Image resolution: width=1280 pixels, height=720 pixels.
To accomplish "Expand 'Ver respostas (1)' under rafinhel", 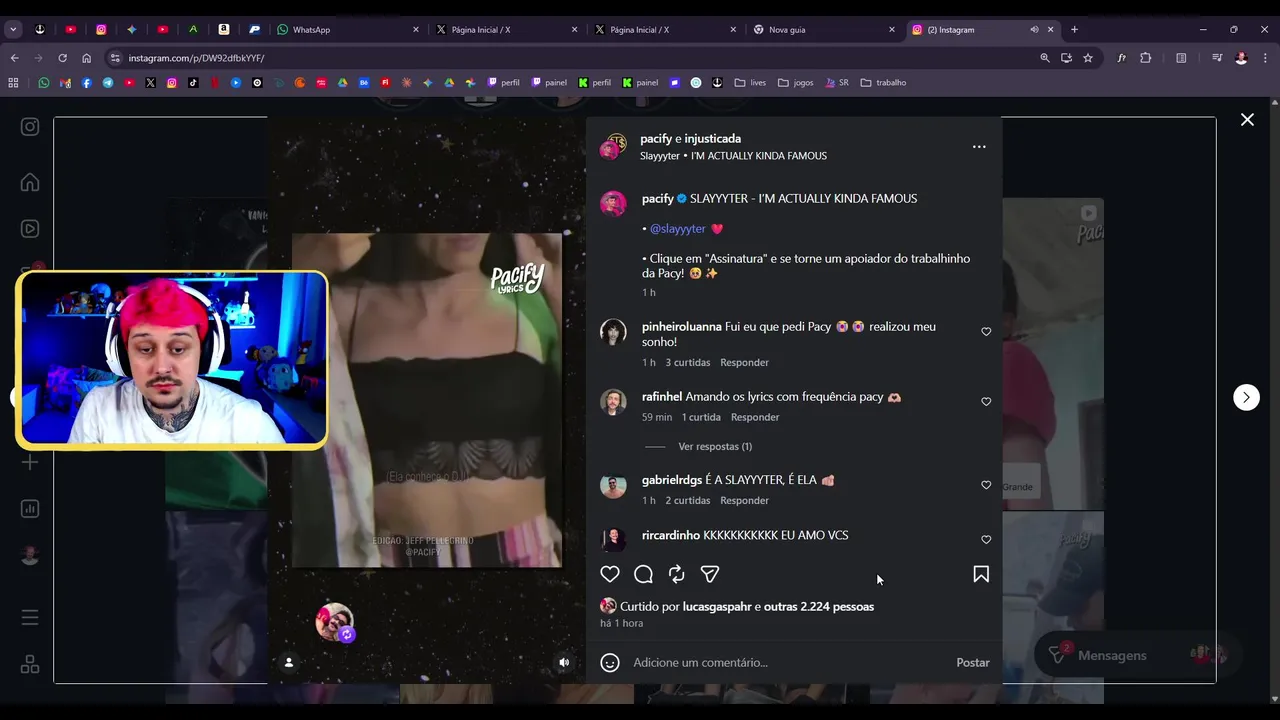I will pos(715,446).
